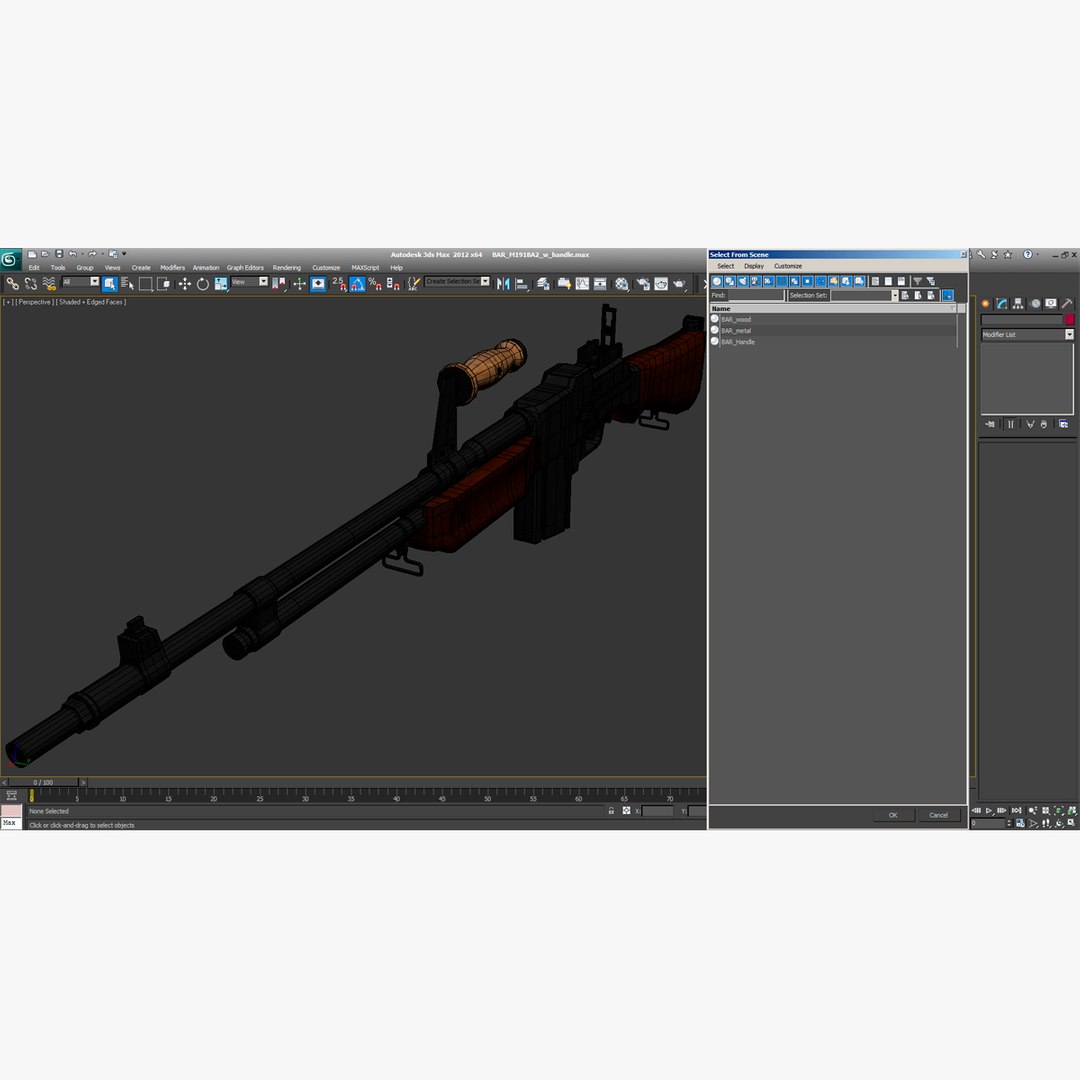Toggle Display Geometry filter in dialog
The width and height of the screenshot is (1080, 1080).
(717, 281)
